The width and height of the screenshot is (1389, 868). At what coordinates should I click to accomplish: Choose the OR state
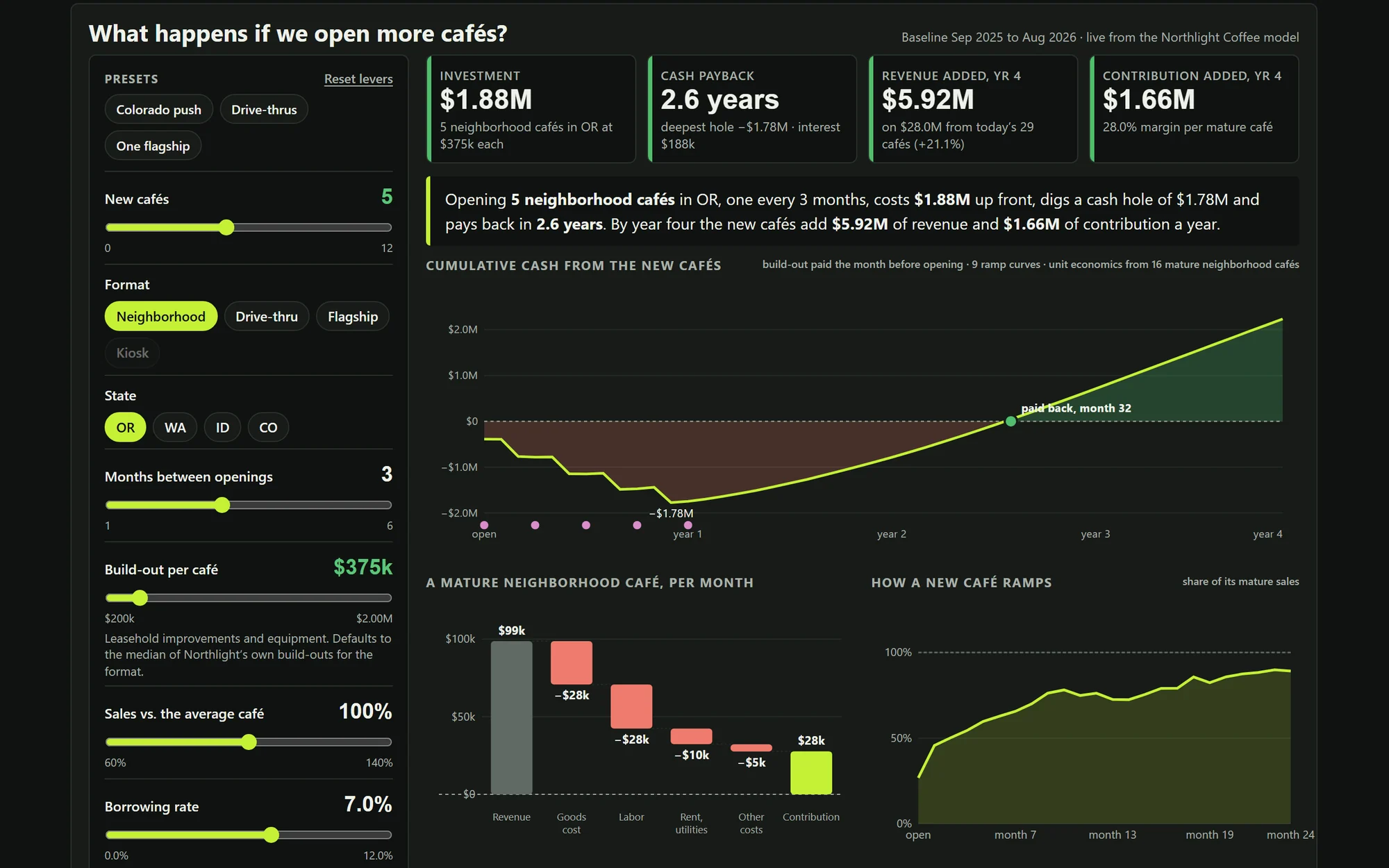pos(125,428)
